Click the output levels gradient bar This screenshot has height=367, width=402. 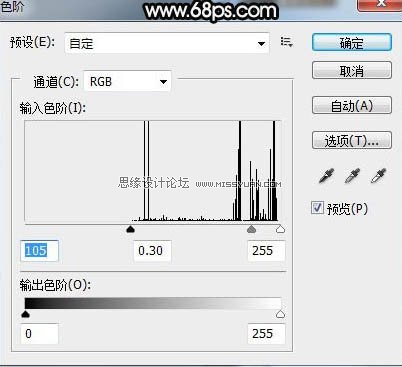coord(153,303)
